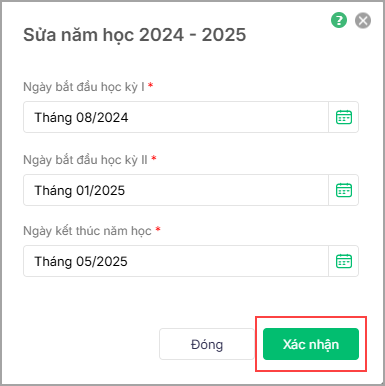Open calendar picker for semester II start date
Image resolution: width=385 pixels, height=386 pixels.
click(x=344, y=190)
